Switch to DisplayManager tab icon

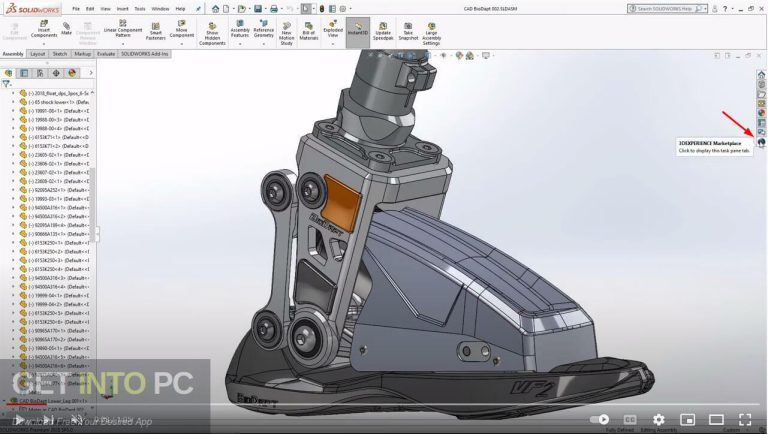pyautogui.click(x=72, y=73)
